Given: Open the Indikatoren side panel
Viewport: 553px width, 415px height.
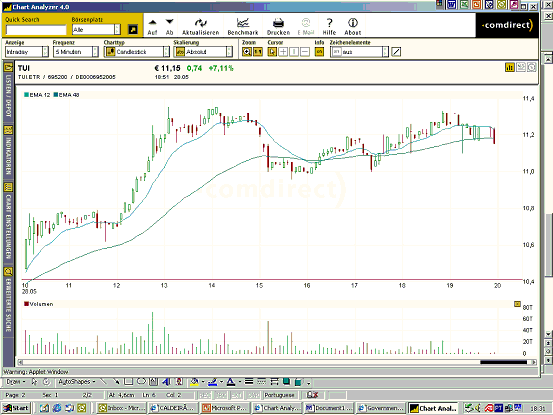Looking at the screenshot, I should click(8, 151).
